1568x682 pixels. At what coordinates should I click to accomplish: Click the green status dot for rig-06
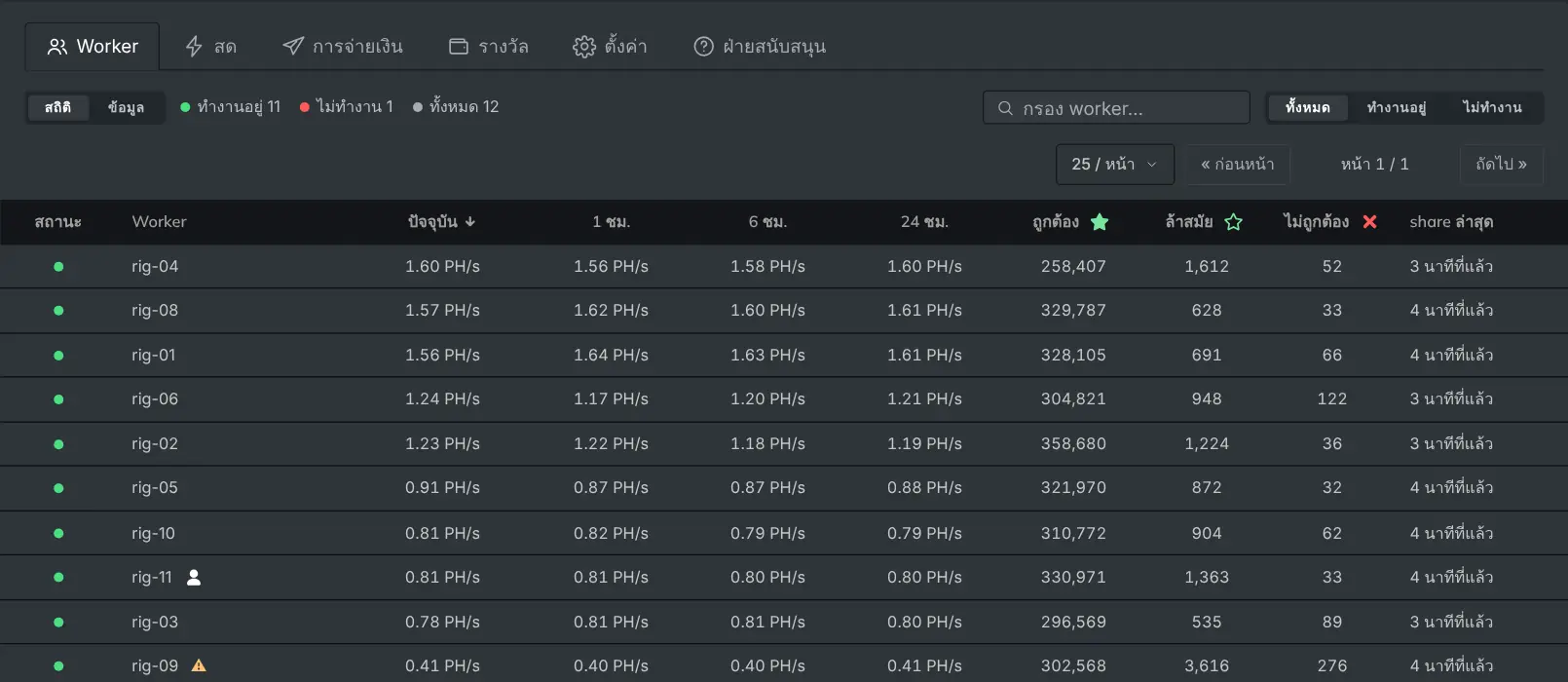tap(58, 399)
